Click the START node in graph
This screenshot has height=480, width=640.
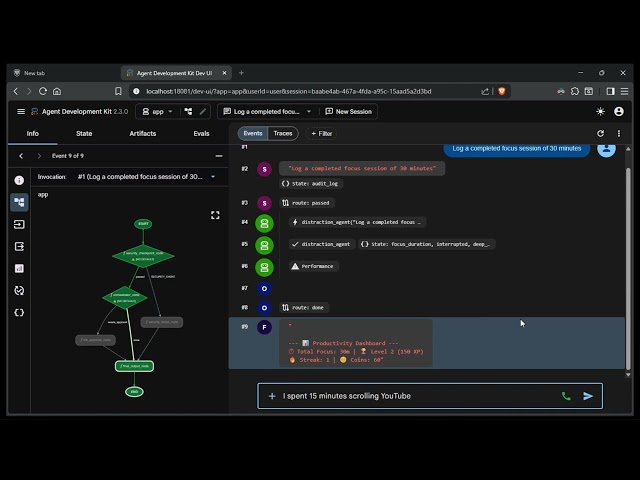143,224
